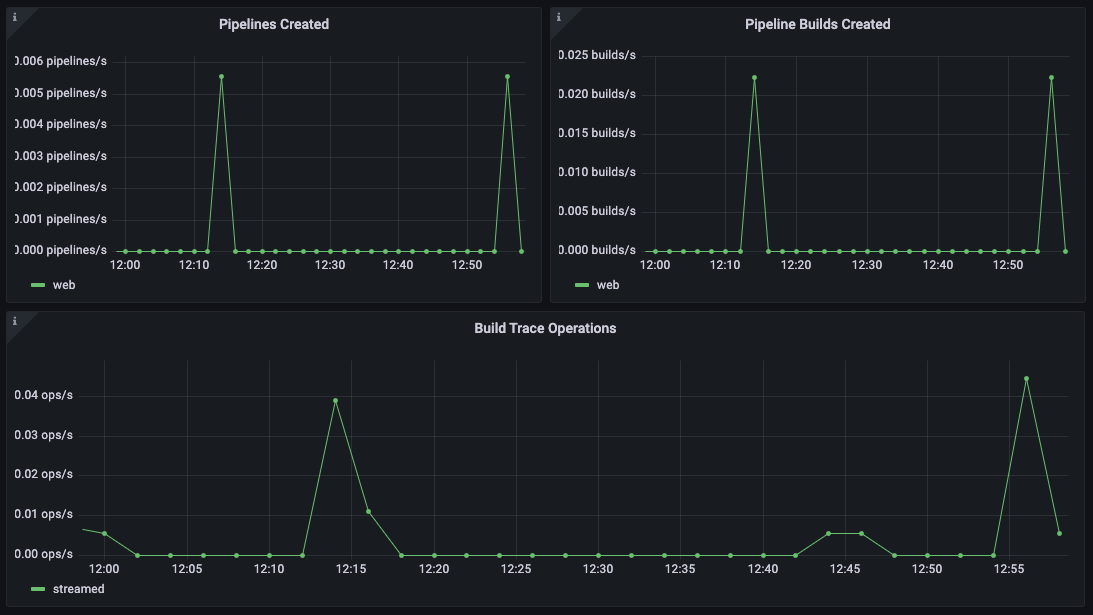Click the 12:14 spike in Pipeline Builds Created
This screenshot has width=1093, height=615.
point(755,77)
